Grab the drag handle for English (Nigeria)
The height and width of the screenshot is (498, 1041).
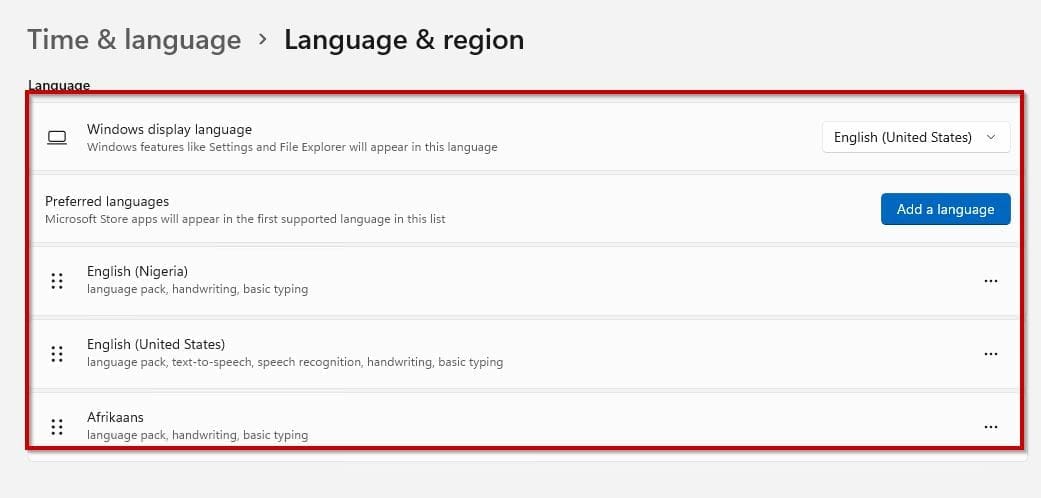57,281
